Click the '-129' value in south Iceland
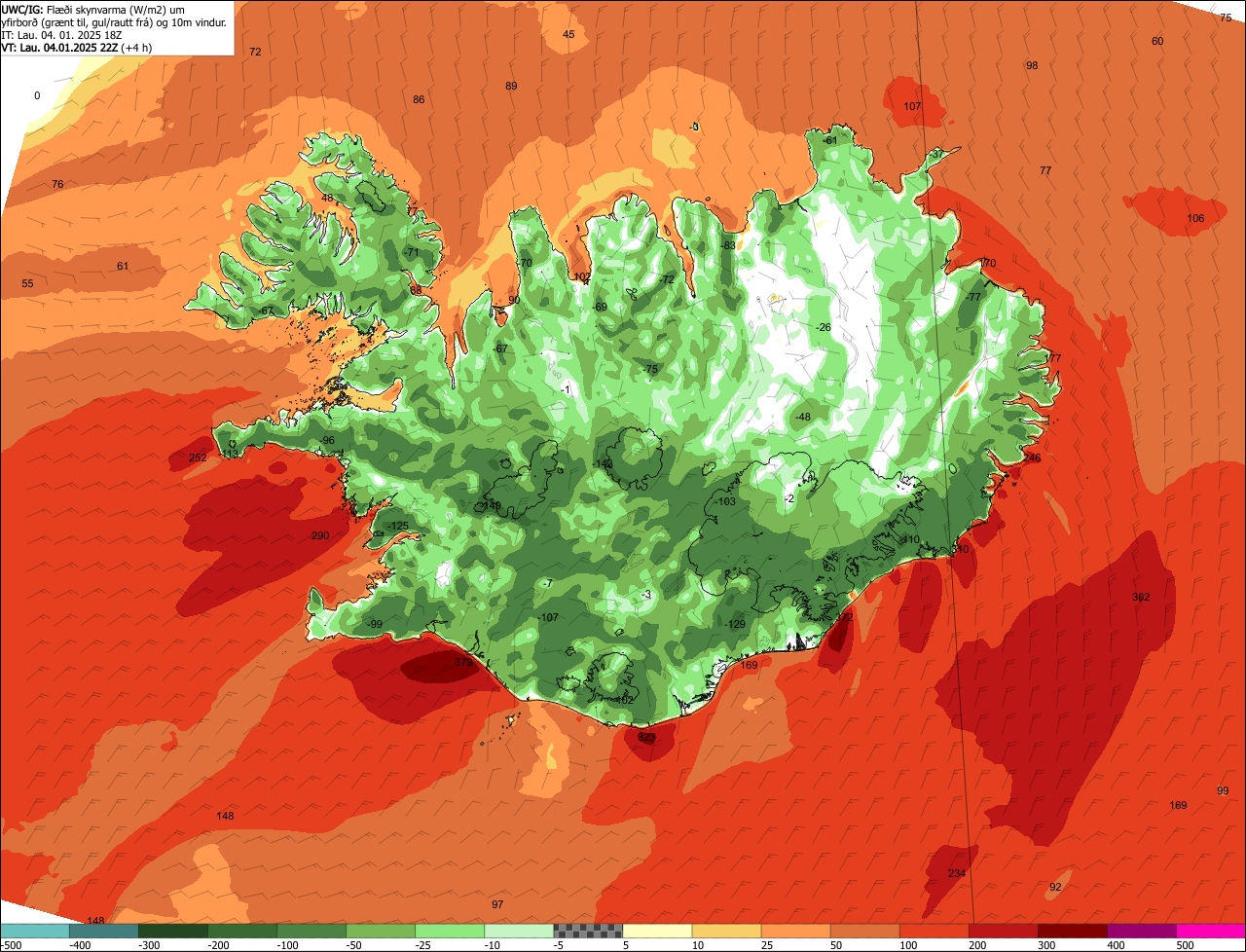 pyautogui.click(x=735, y=624)
